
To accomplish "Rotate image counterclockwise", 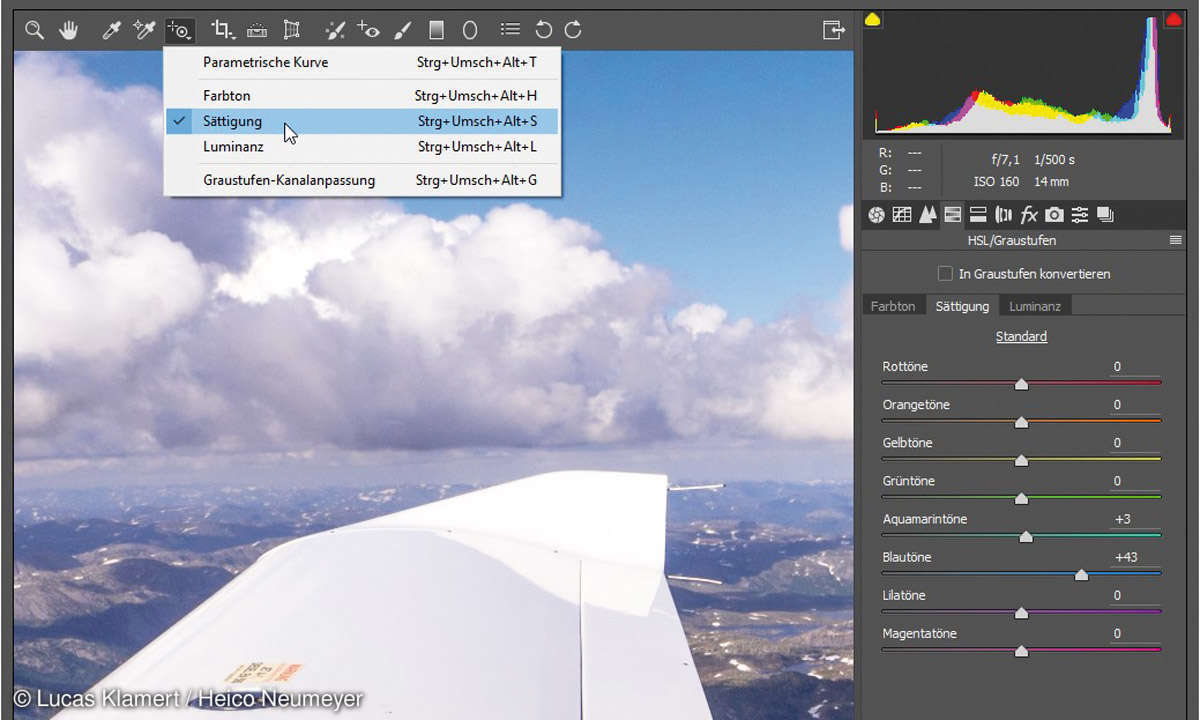I will coord(543,30).
